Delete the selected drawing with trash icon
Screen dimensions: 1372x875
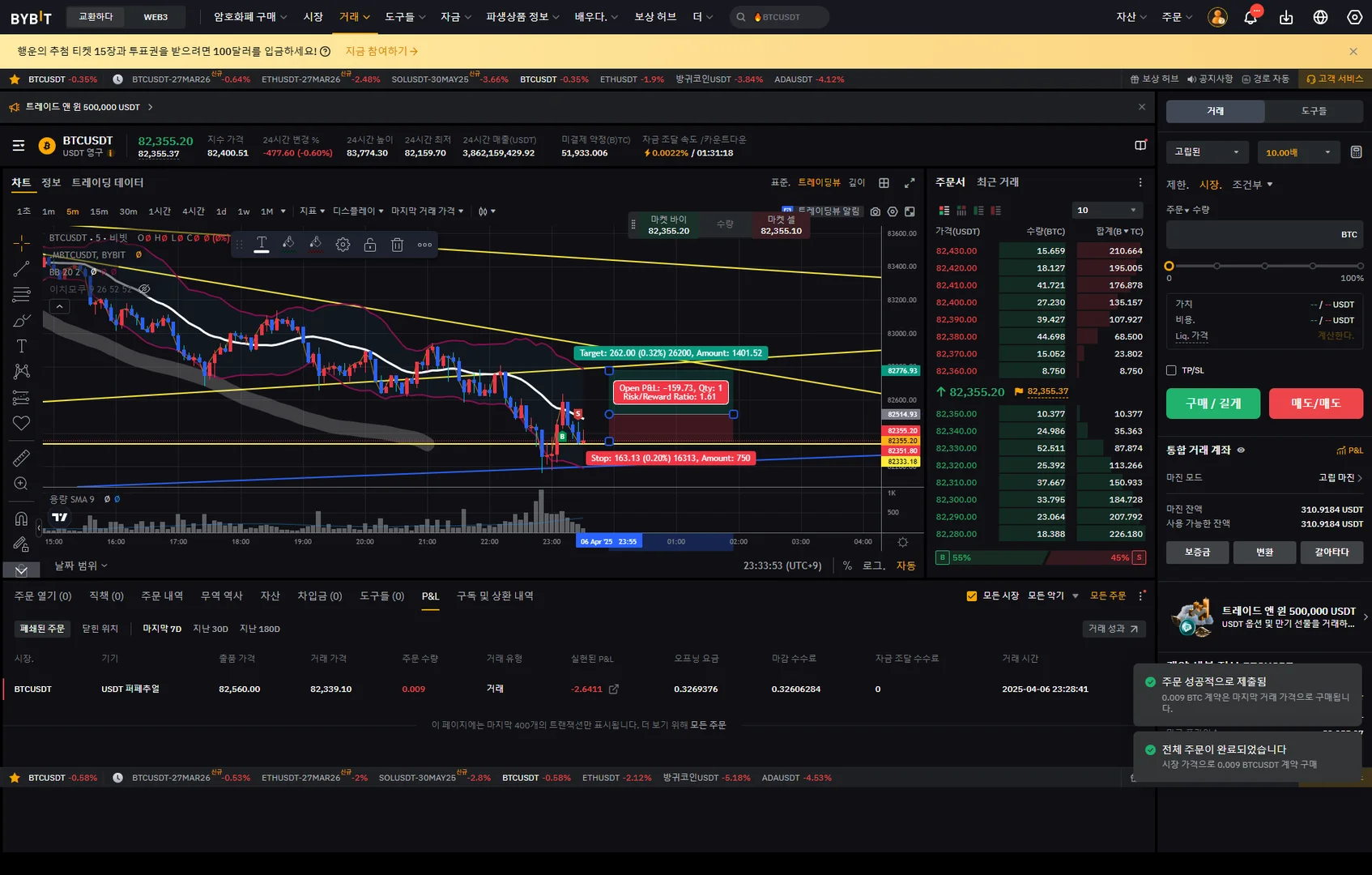(397, 245)
